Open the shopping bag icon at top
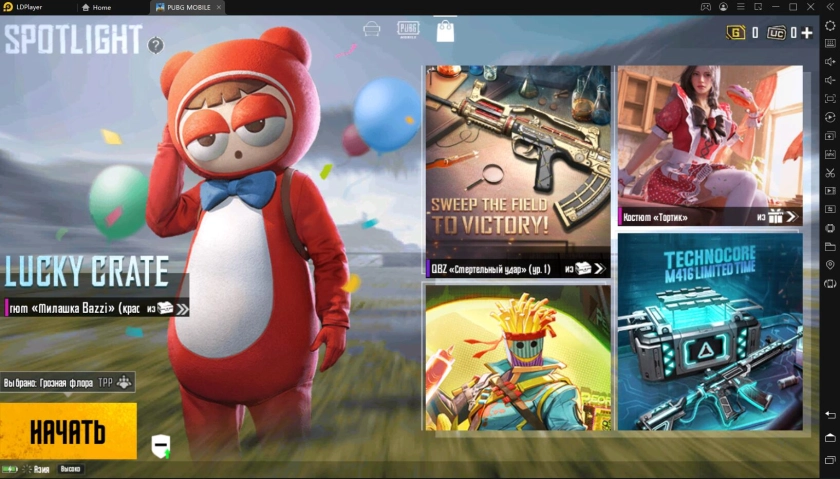This screenshot has height=479, width=840. pos(445,31)
